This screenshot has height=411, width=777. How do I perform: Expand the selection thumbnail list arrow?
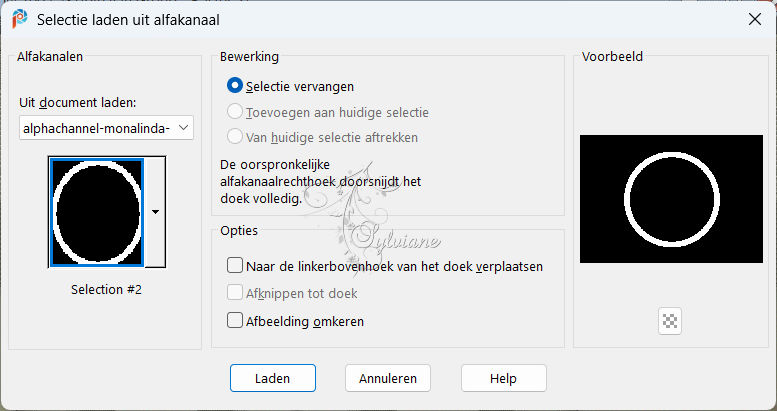pyautogui.click(x=155, y=212)
